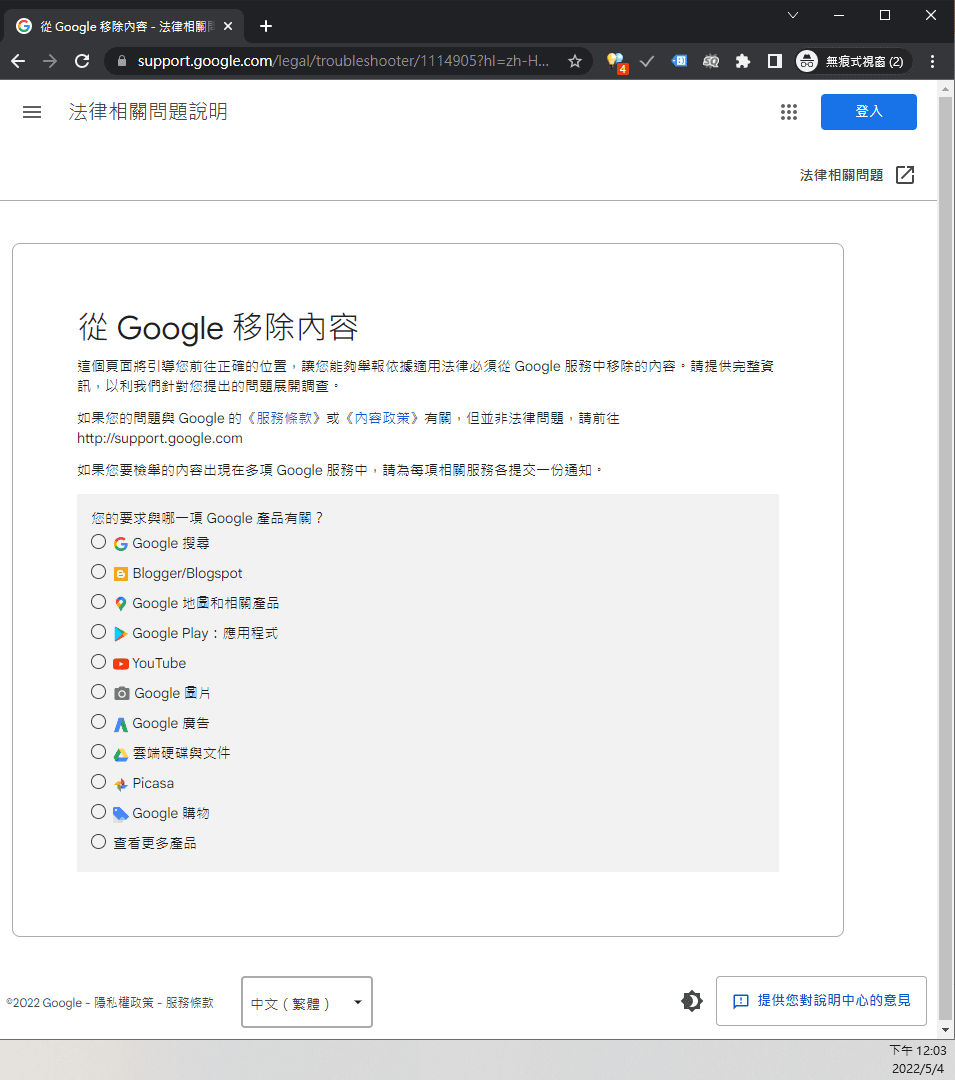
Task: Select the Picasa radio button
Action: [x=98, y=782]
